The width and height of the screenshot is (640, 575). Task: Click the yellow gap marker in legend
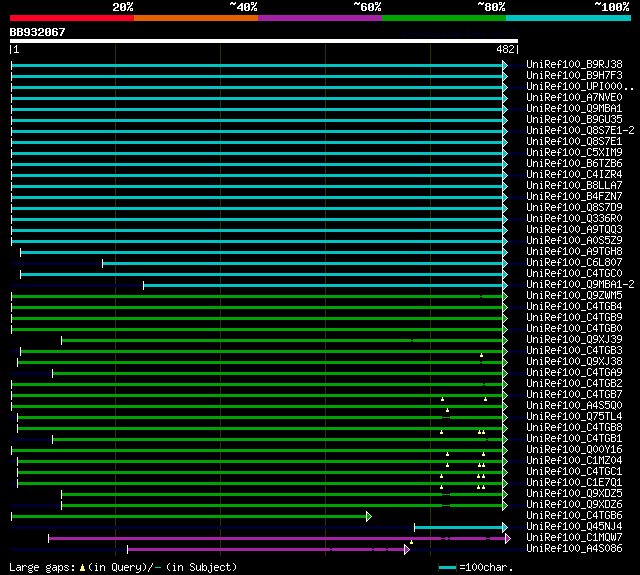tap(82, 568)
